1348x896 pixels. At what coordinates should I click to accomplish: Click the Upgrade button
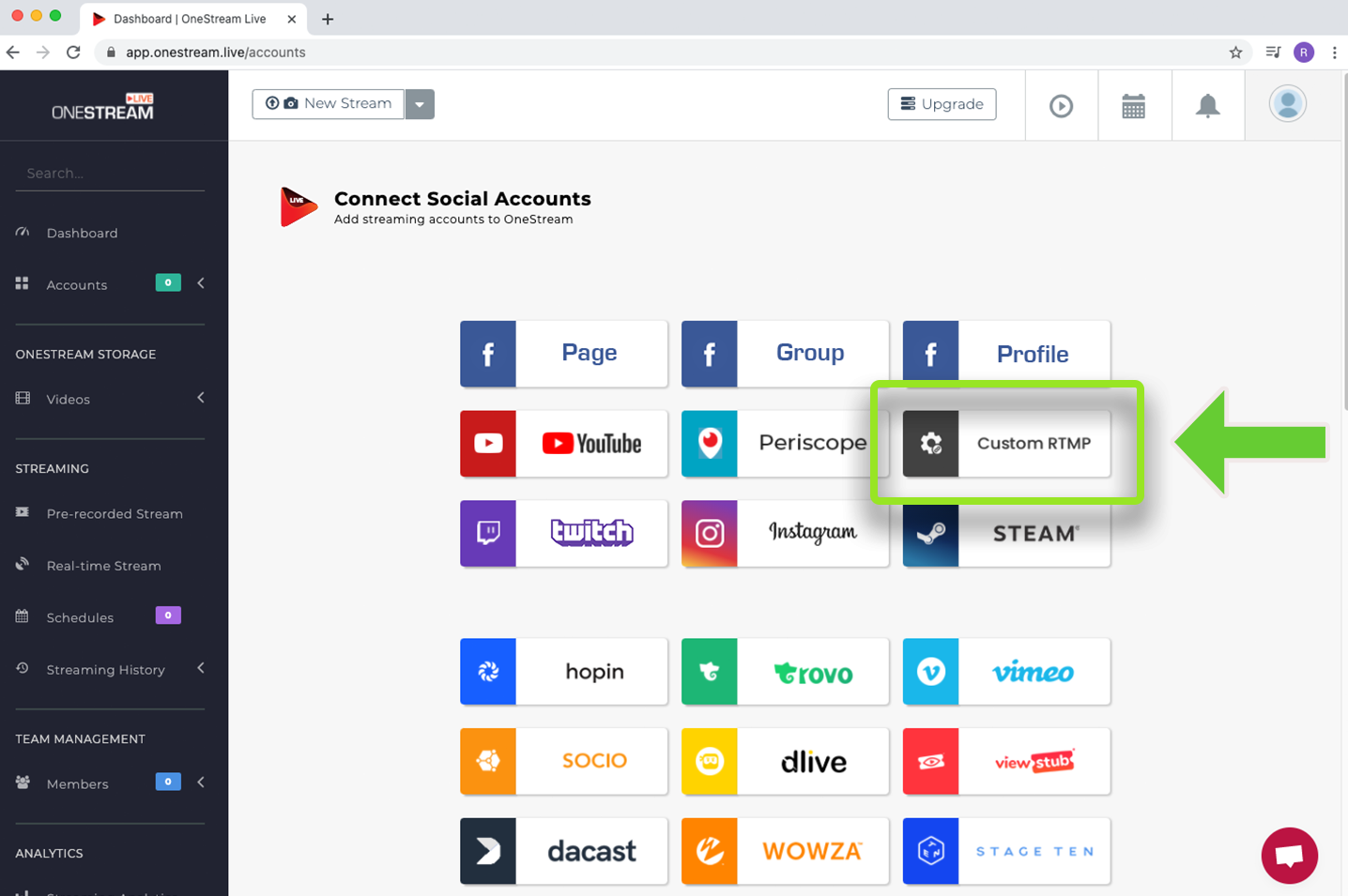[942, 104]
